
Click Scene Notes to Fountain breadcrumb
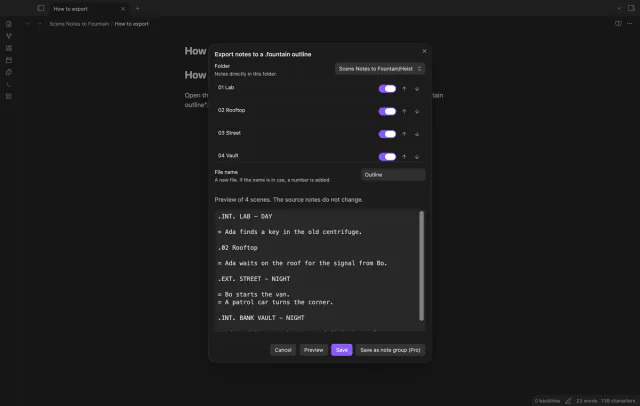point(79,24)
